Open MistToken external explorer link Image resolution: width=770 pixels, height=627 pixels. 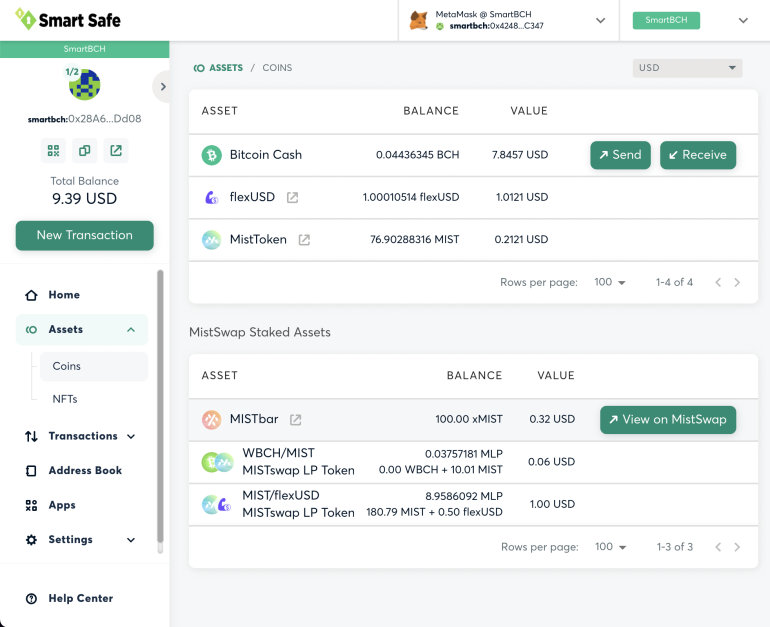coord(304,240)
